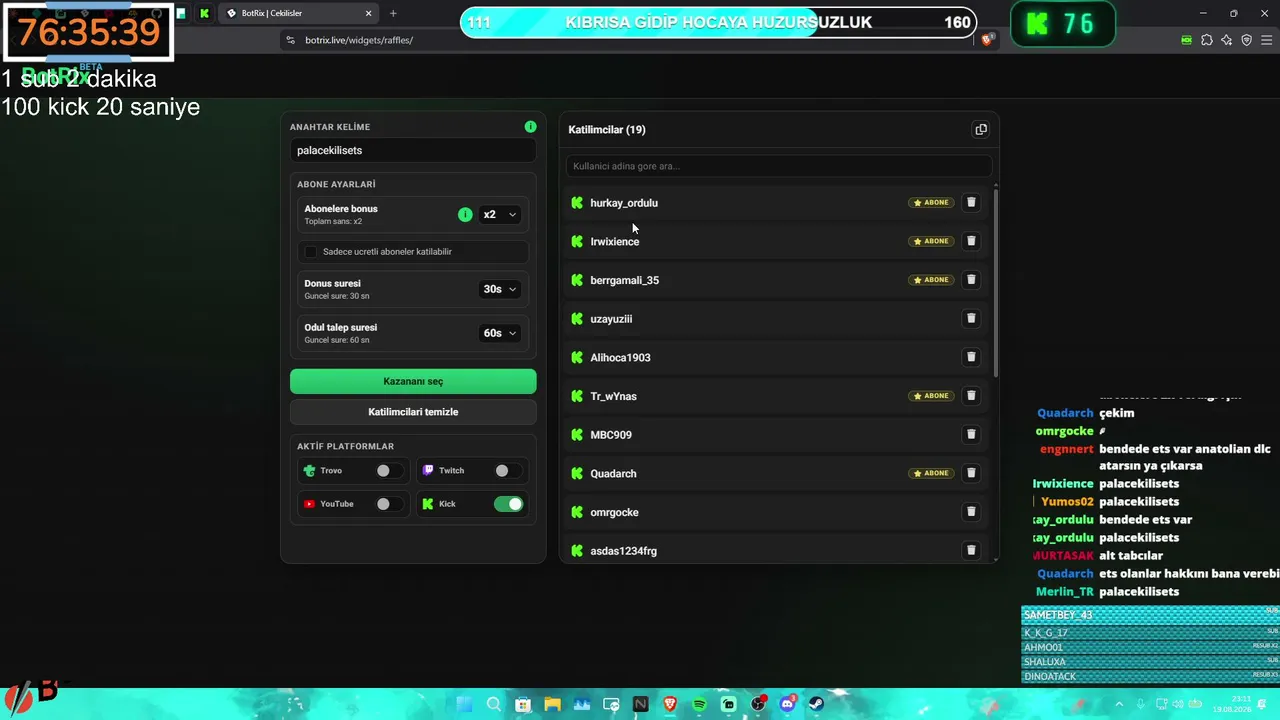This screenshot has height=720, width=1280.
Task: Copy participants list with copy icon
Action: pyautogui.click(x=981, y=129)
